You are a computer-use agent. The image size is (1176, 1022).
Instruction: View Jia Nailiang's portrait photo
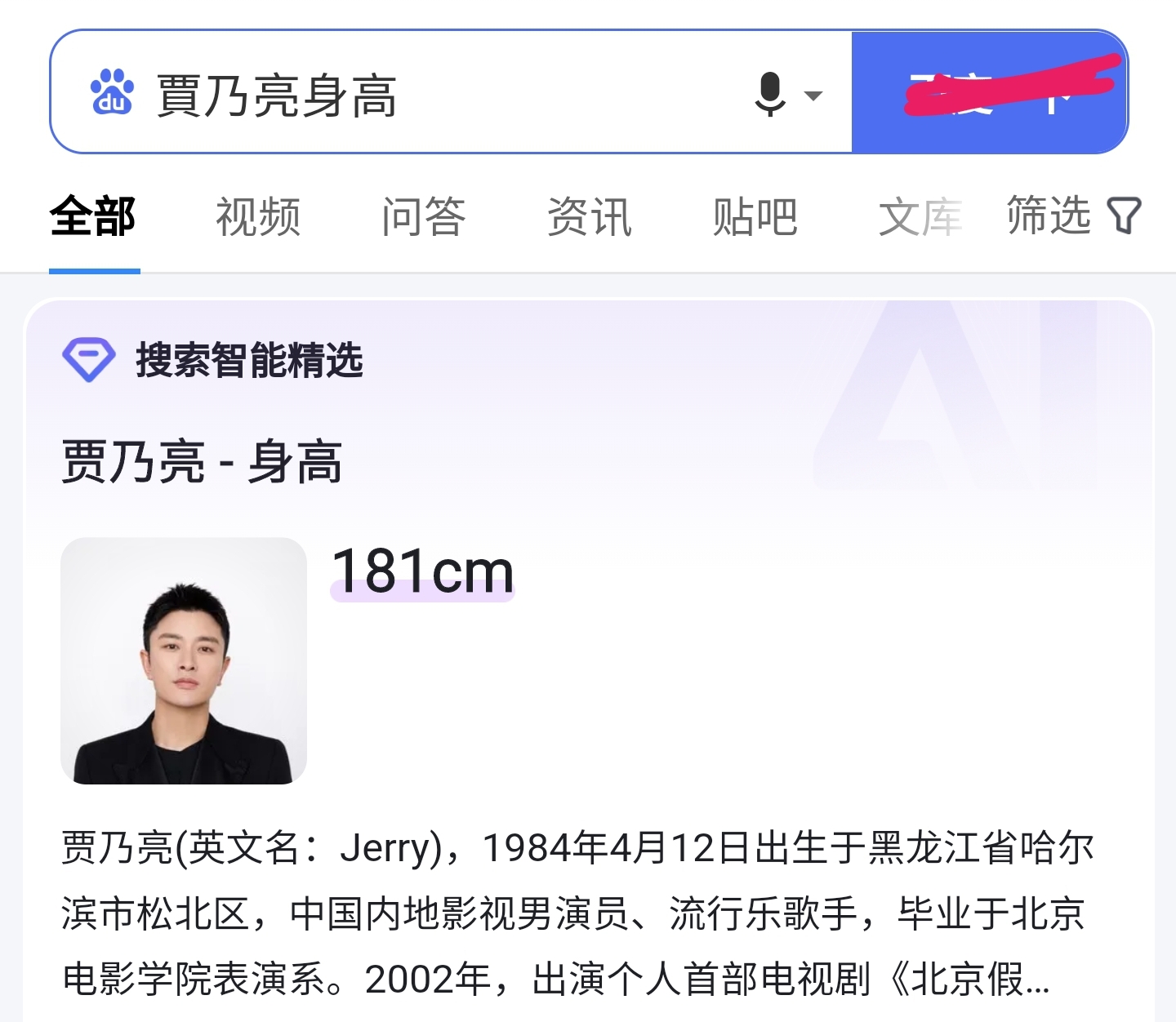(x=183, y=663)
